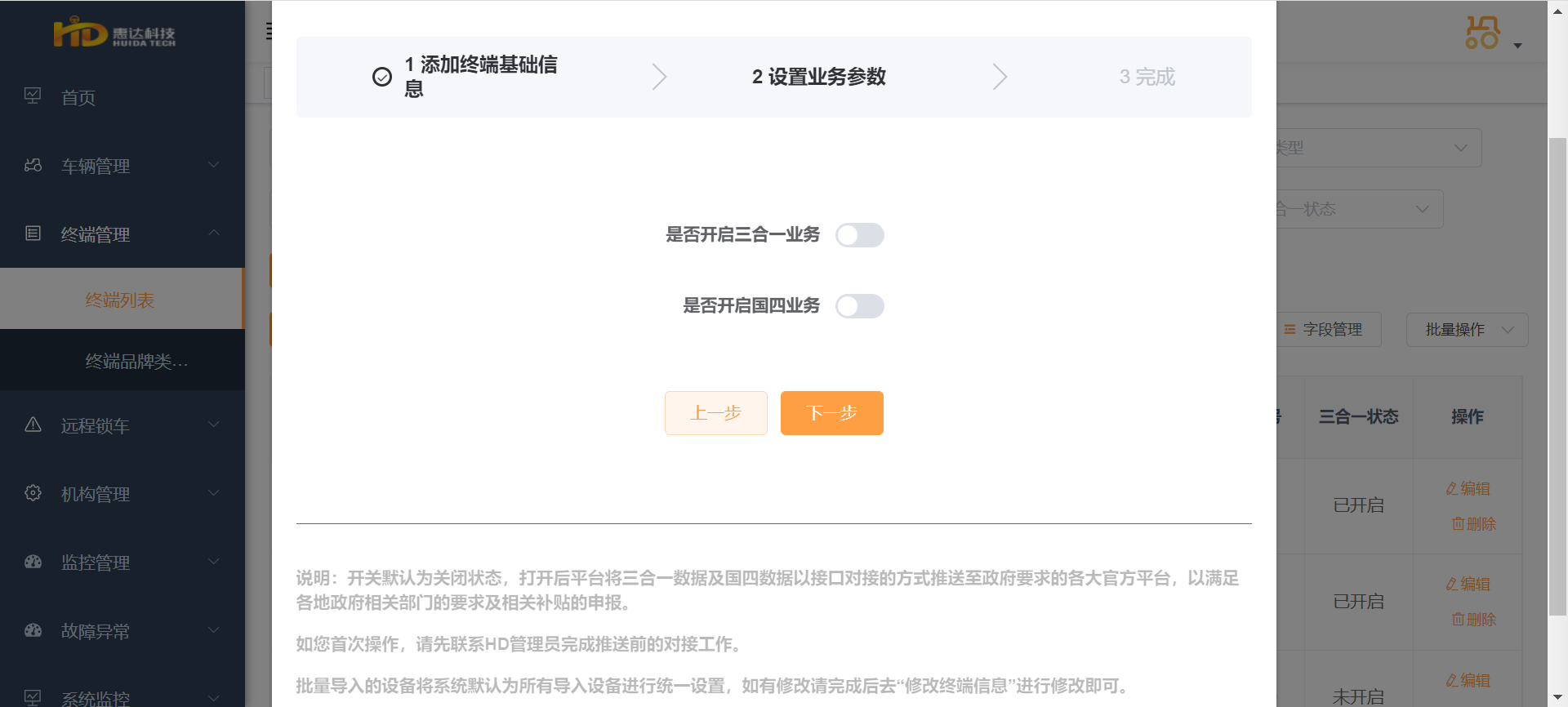
Task: Click the tractor avatar icon at top right
Action: pyautogui.click(x=1482, y=33)
